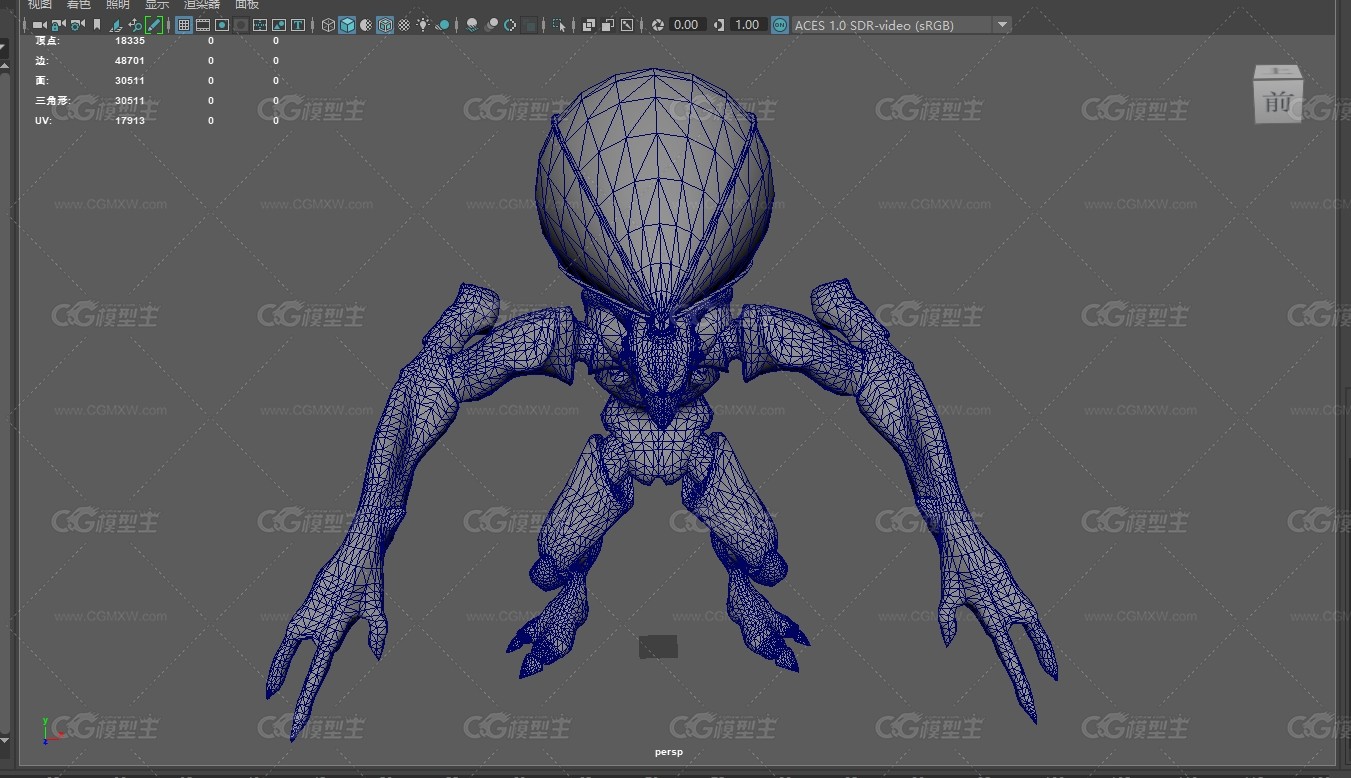Image resolution: width=1351 pixels, height=778 pixels.
Task: Edit the gamma value field 1.00
Action: pyautogui.click(x=748, y=25)
